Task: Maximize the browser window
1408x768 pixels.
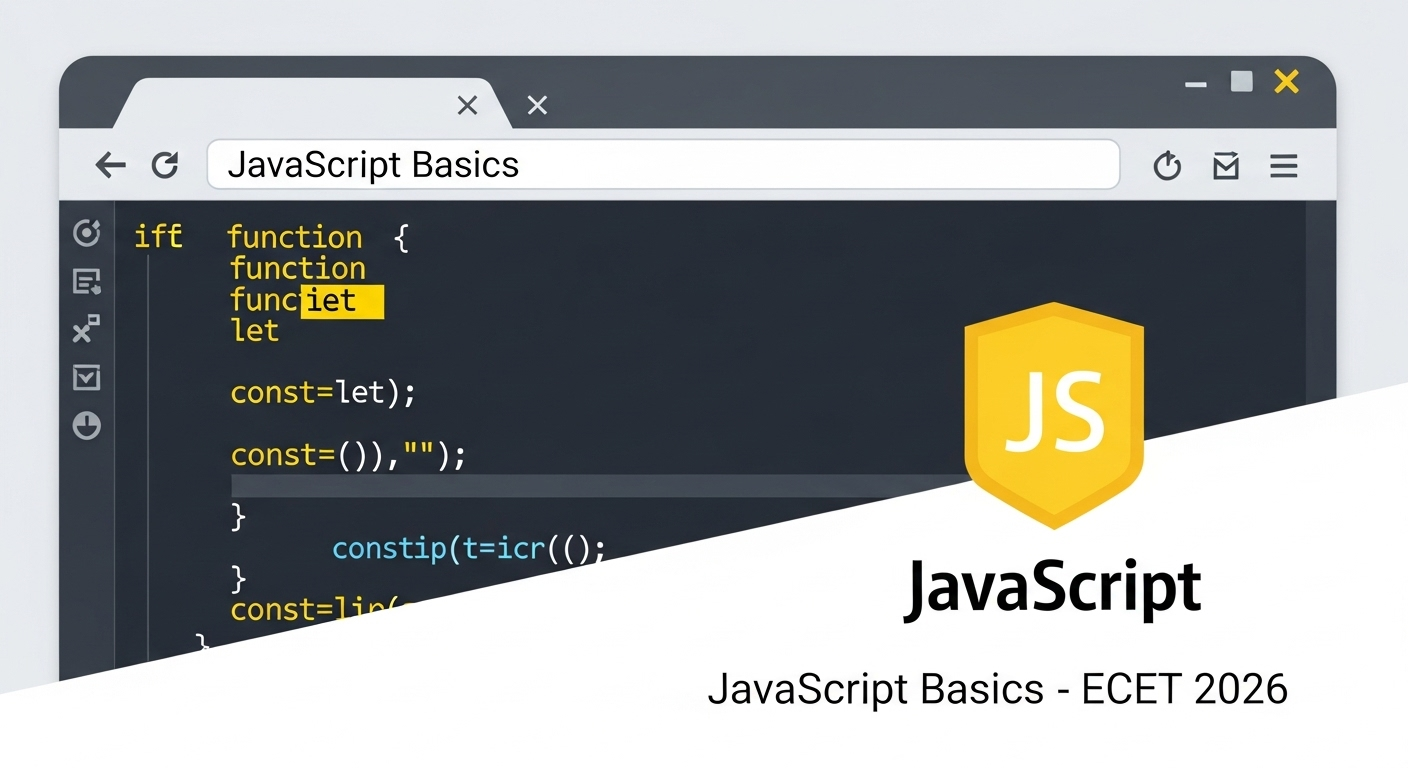Action: click(x=1242, y=81)
